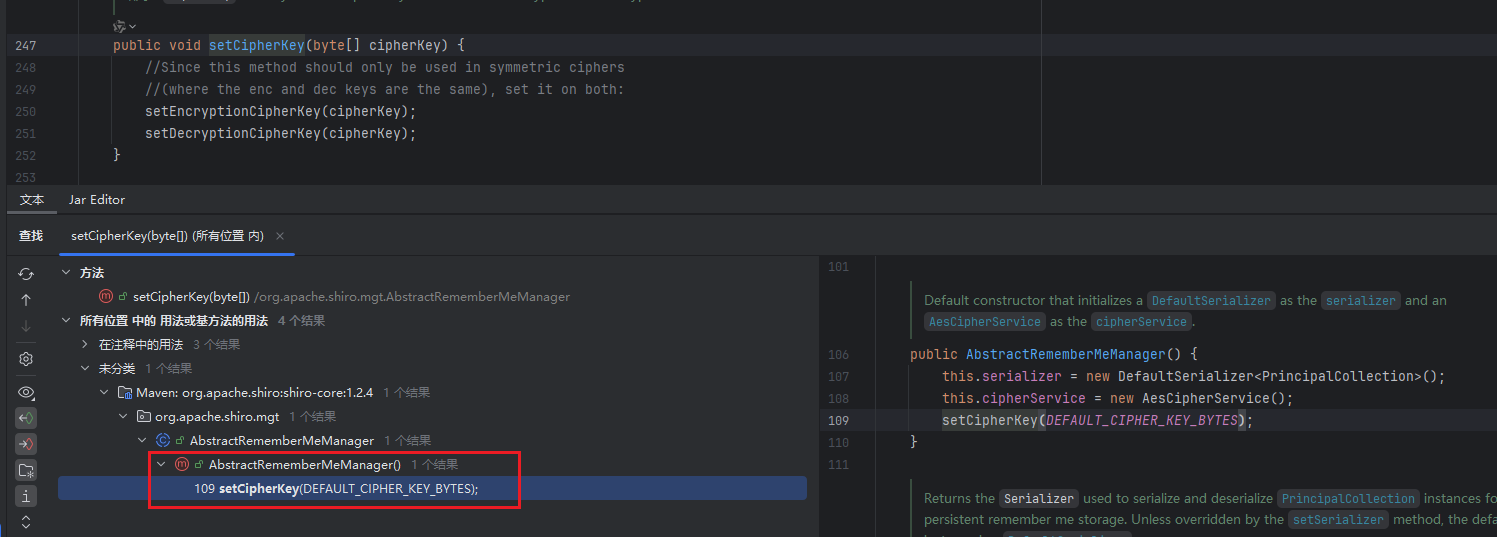
Task: Click the DefaultSerializer link in documentation
Action: click(1211, 300)
